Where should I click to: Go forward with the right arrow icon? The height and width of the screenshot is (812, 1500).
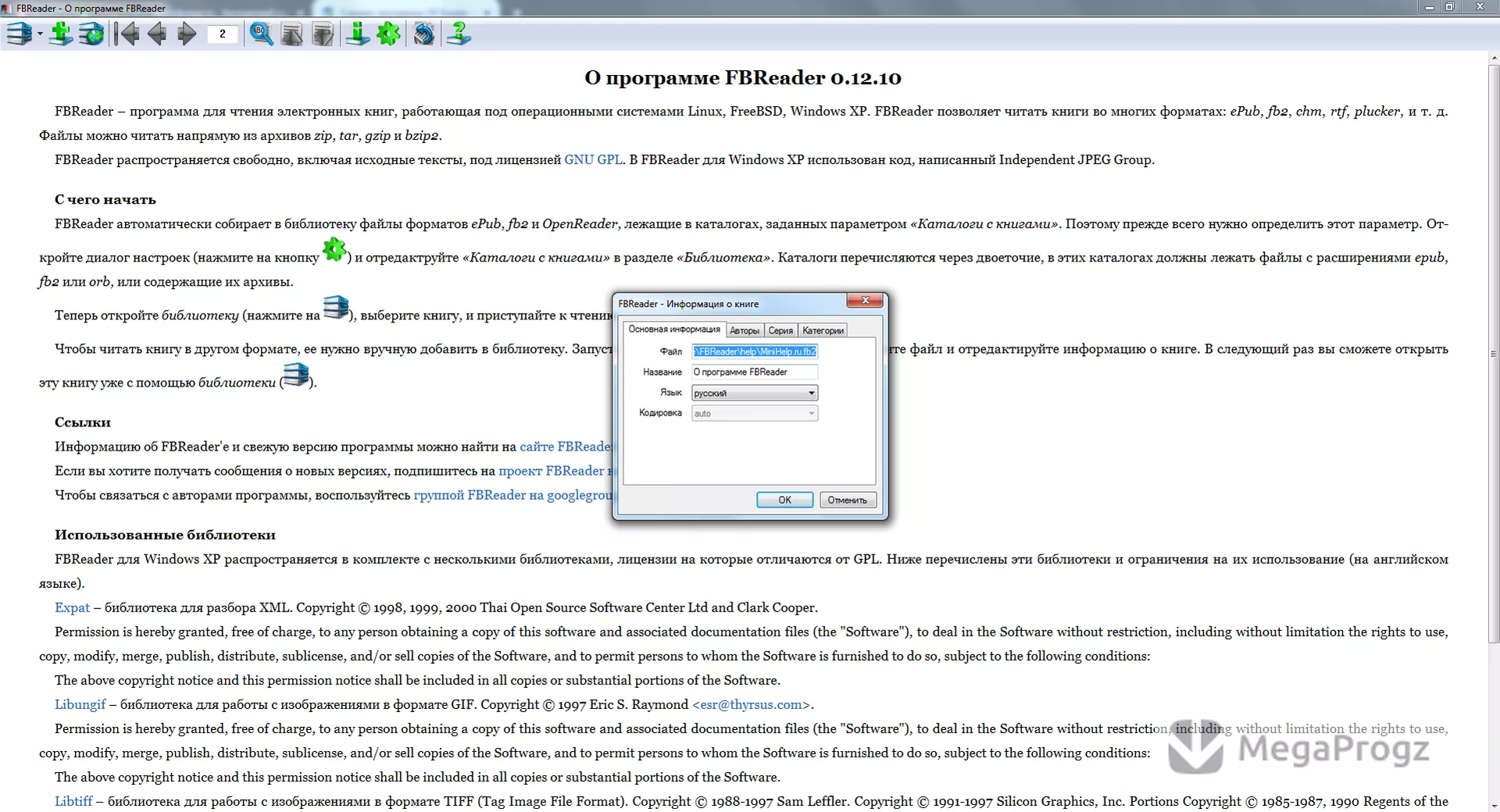[187, 34]
